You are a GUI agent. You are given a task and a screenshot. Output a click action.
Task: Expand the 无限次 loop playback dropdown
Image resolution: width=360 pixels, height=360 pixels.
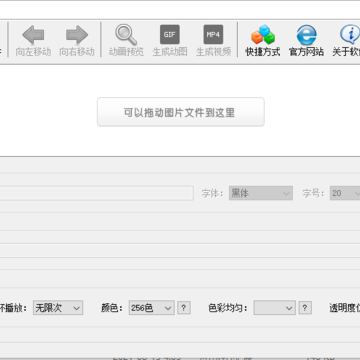58,308
